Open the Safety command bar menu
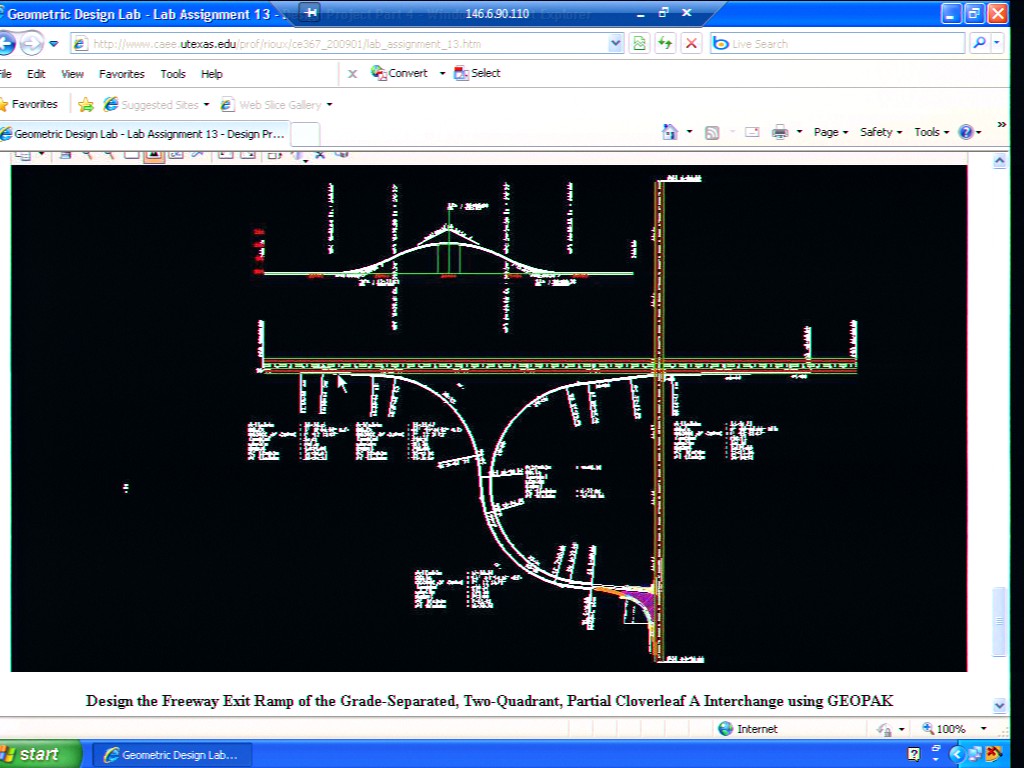Viewport: 1024px width, 768px height. [x=880, y=132]
